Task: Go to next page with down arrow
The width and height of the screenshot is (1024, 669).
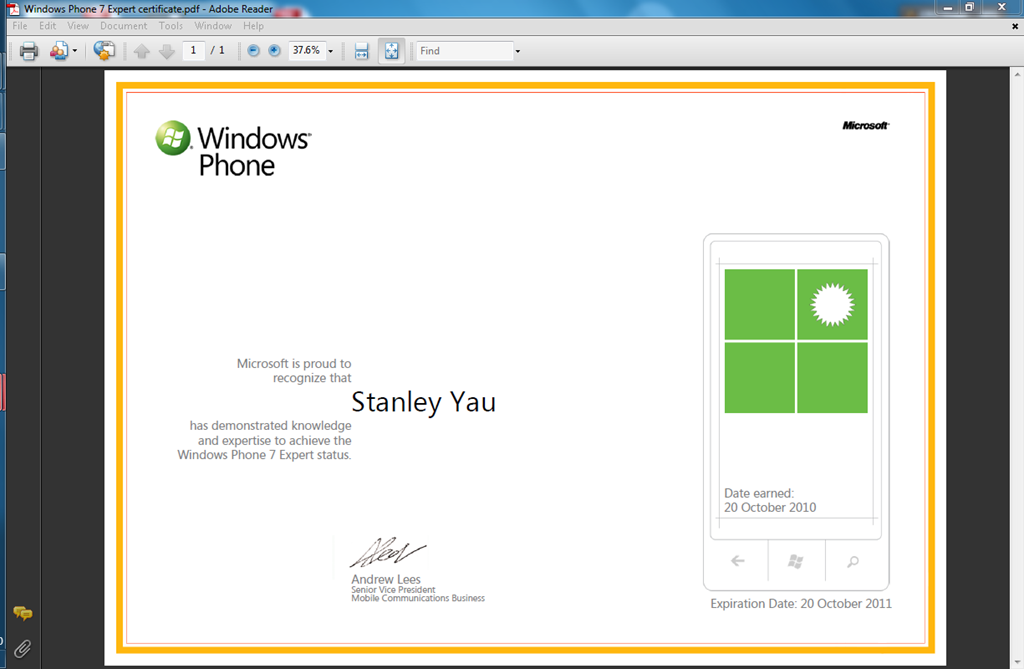Action: coord(166,51)
